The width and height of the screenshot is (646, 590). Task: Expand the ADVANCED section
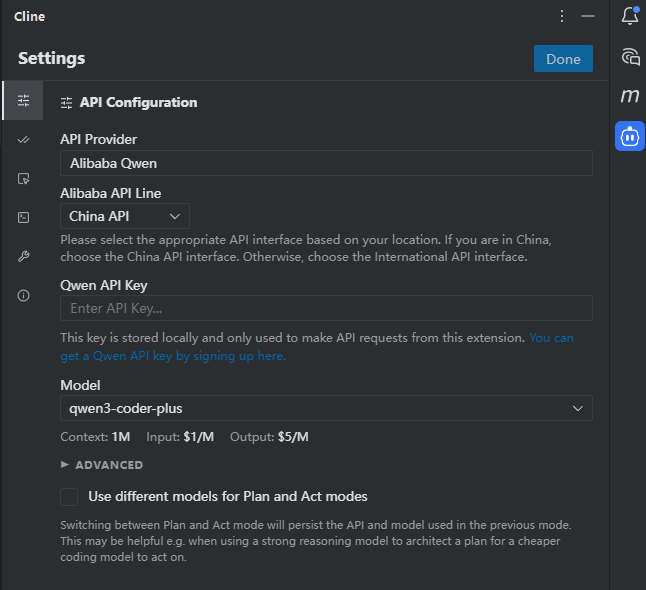tap(102, 465)
